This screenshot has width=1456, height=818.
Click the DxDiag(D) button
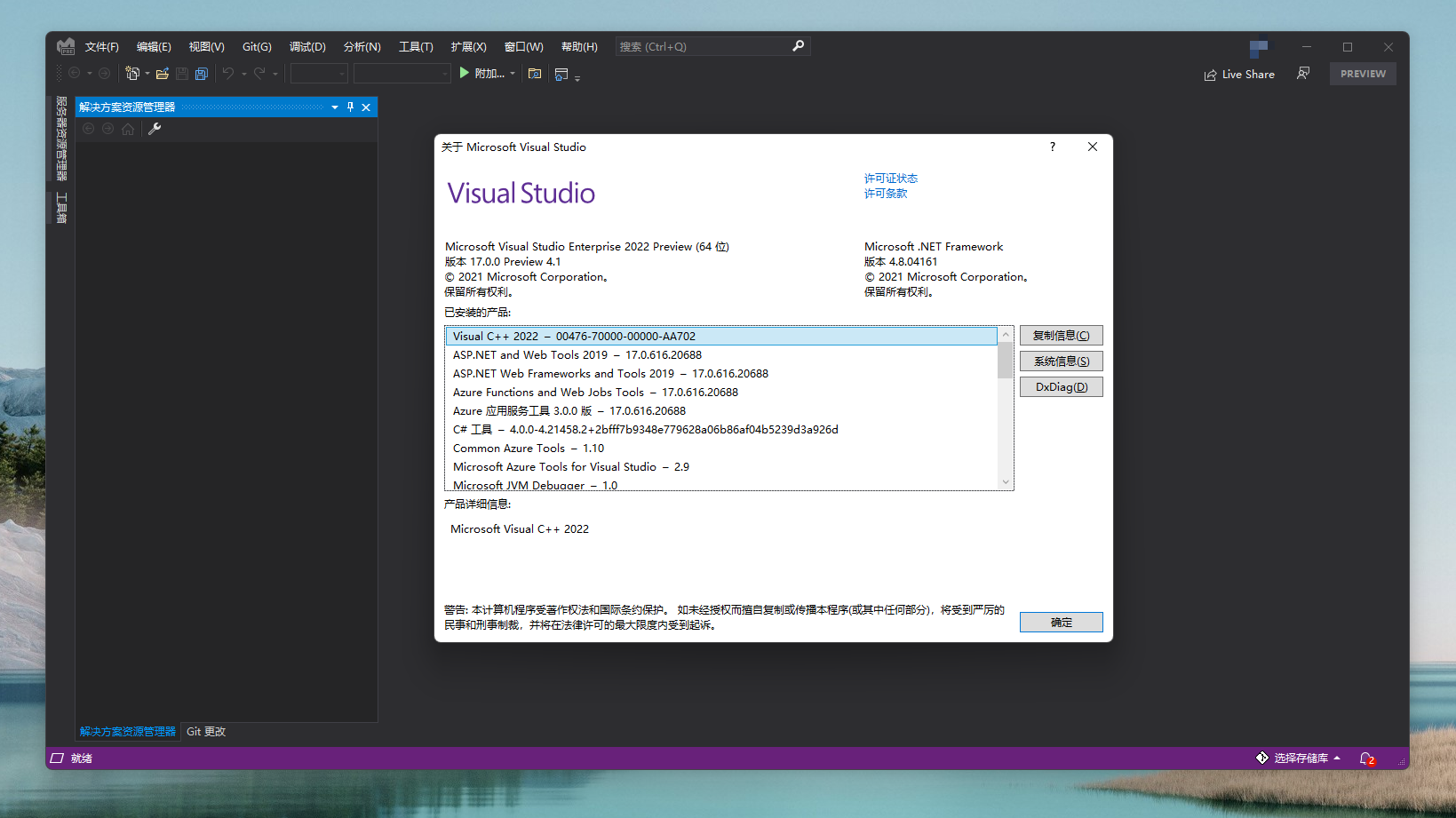(x=1062, y=387)
